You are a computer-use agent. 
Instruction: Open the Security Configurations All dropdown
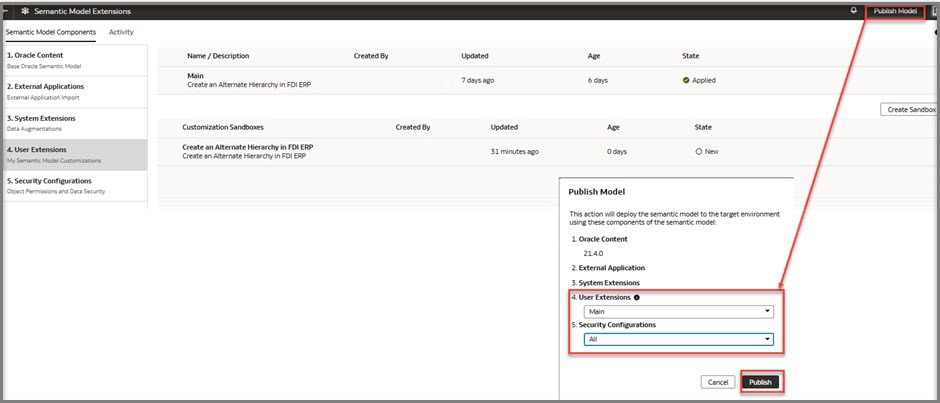pyautogui.click(x=679, y=339)
